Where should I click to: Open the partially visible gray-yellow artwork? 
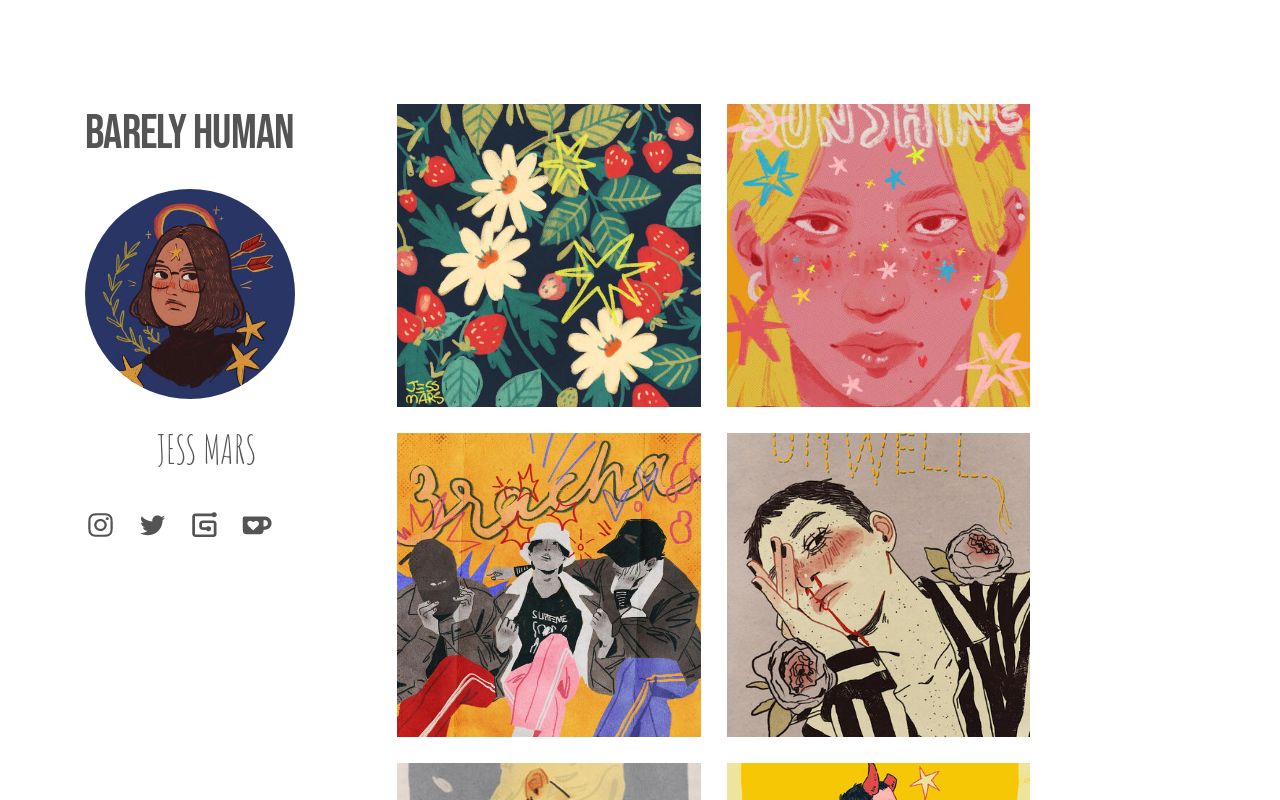[549, 781]
